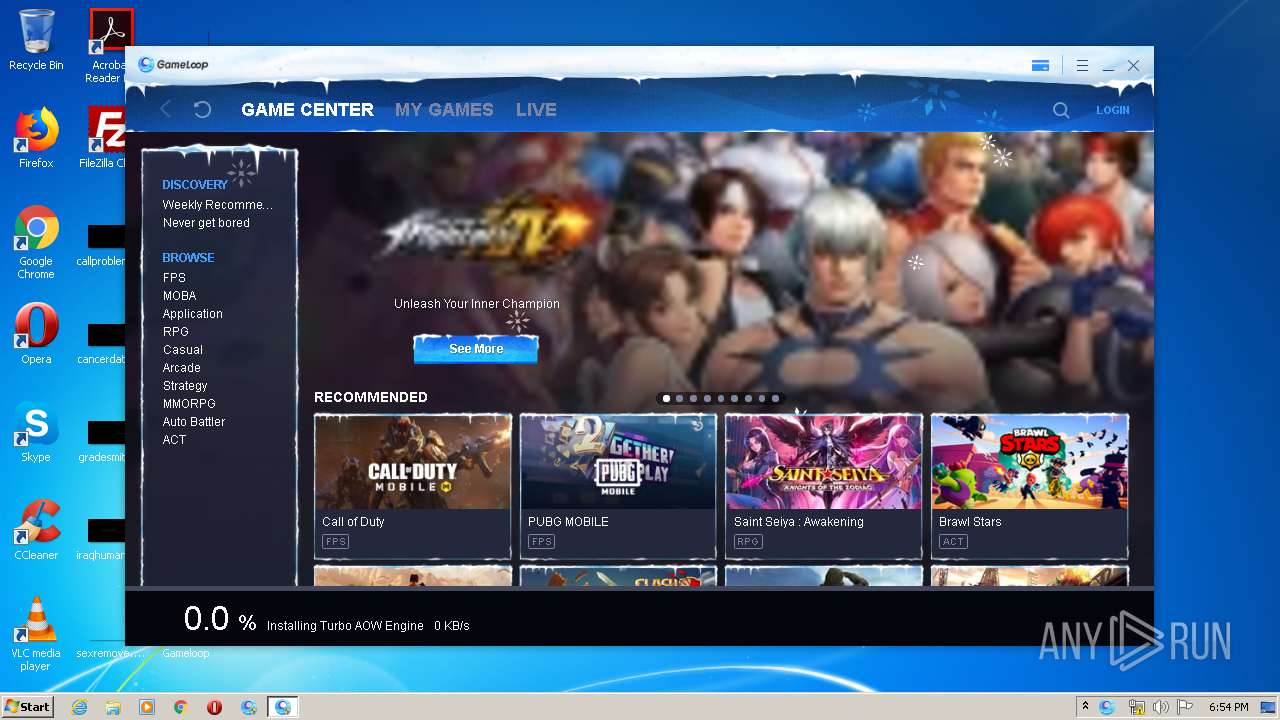Image resolution: width=1280 pixels, height=720 pixels.
Task: Open the file explorer taskbar icon
Action: click(113, 707)
